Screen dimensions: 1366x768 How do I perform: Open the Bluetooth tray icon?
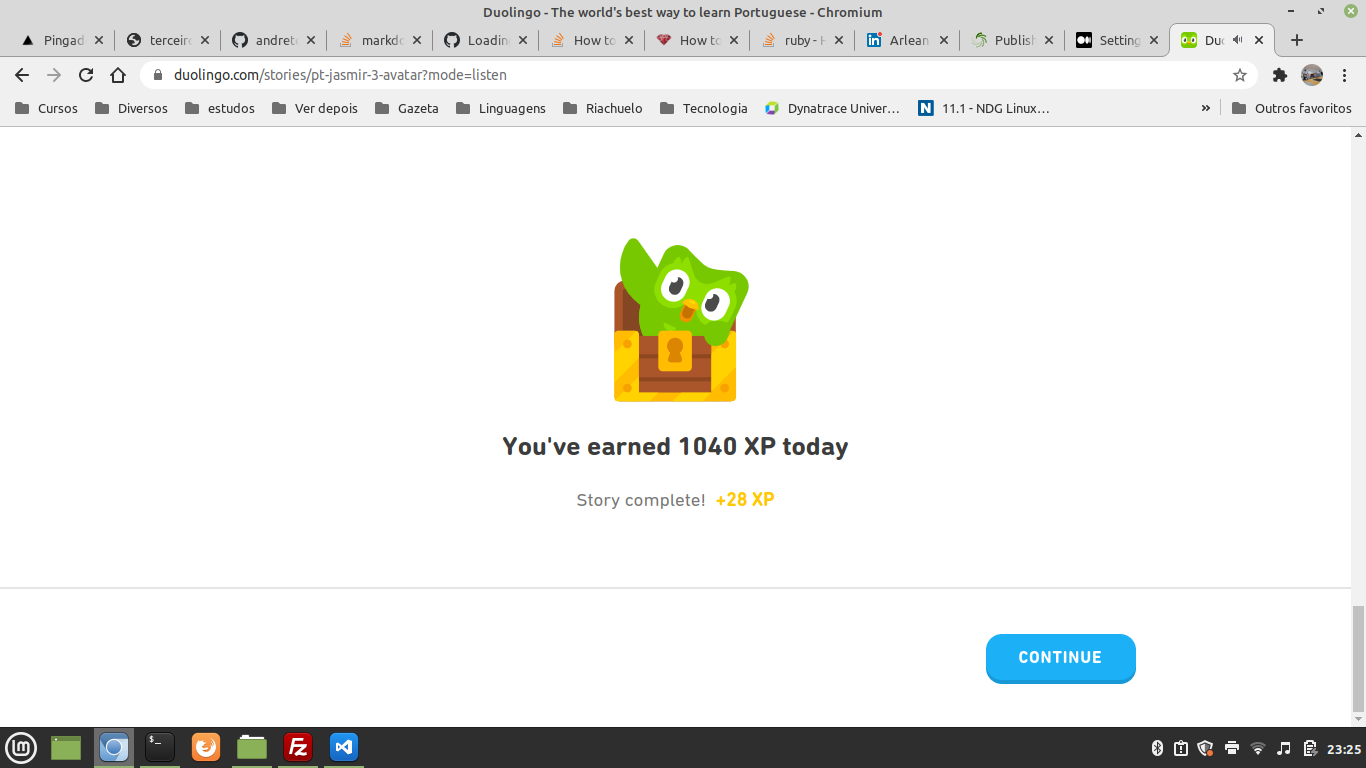1157,748
